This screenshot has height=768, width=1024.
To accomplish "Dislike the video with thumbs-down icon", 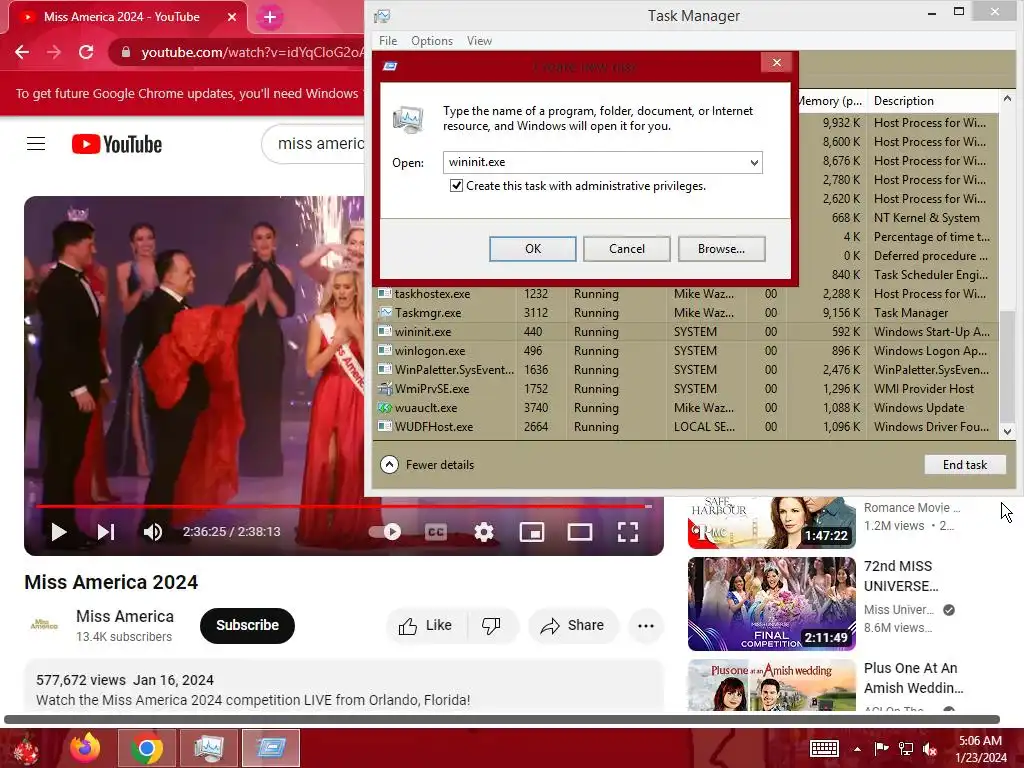I will (491, 626).
